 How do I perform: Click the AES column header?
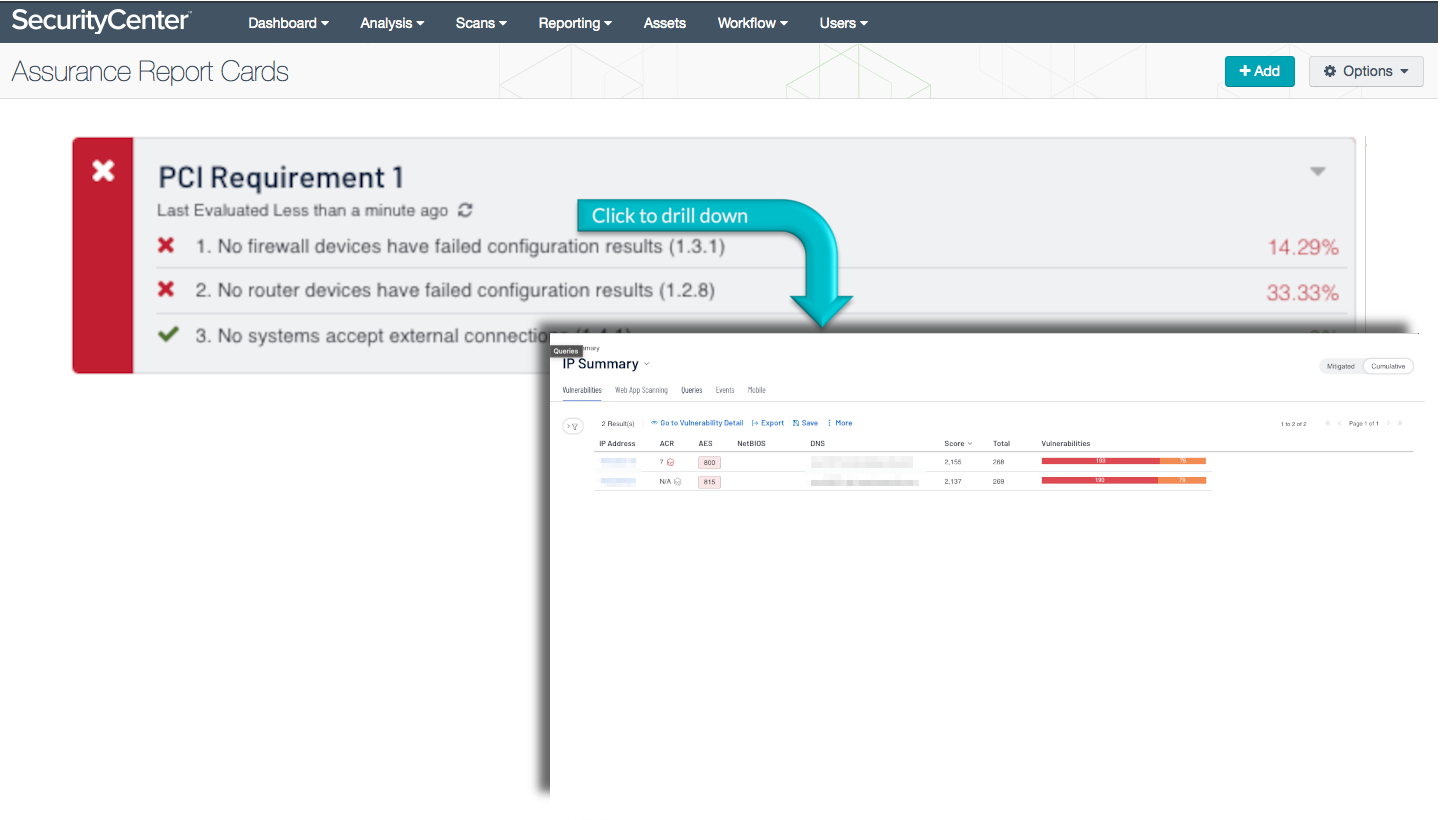point(705,443)
